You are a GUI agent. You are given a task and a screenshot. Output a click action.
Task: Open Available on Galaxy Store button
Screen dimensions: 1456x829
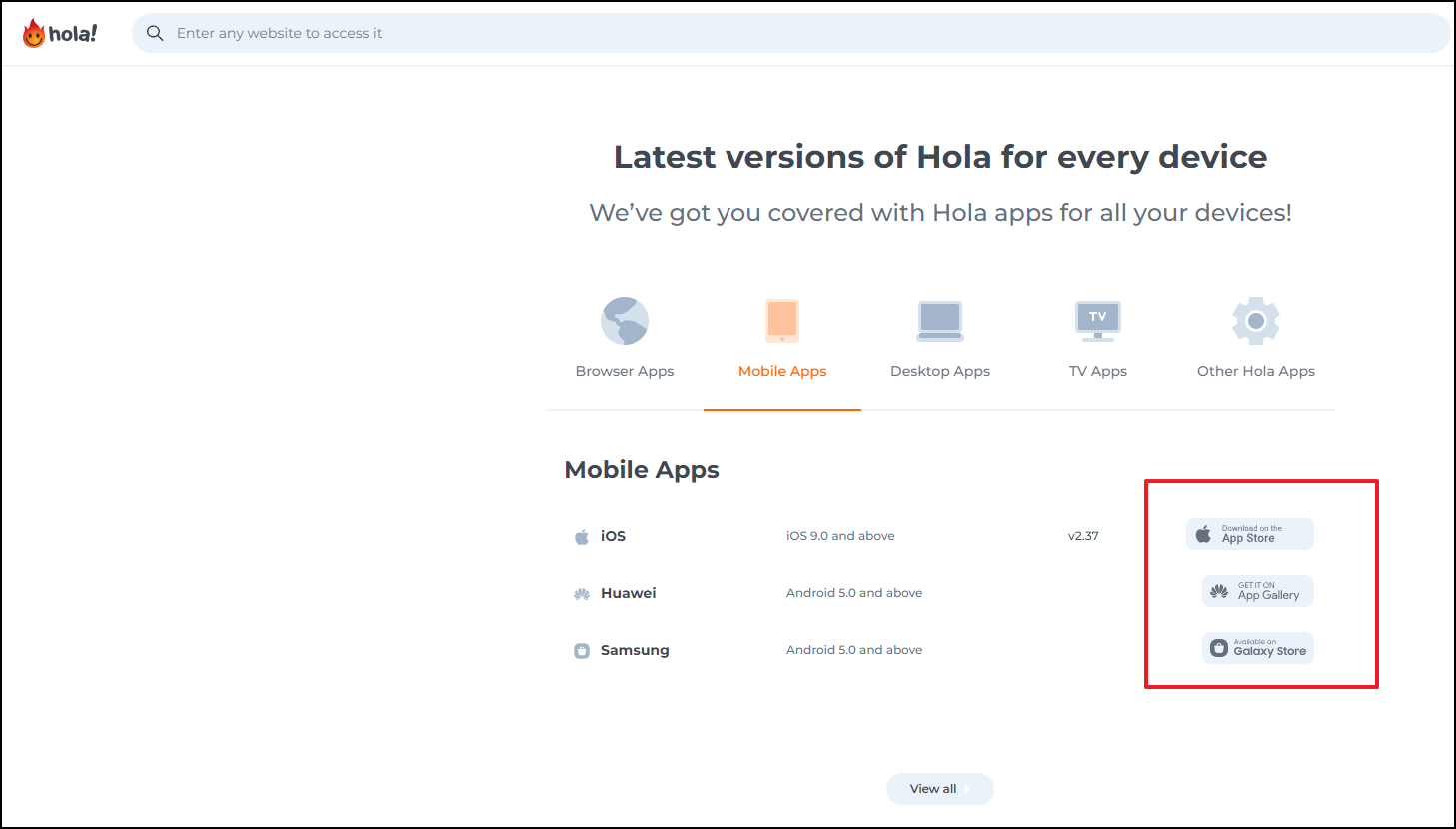[x=1258, y=648]
